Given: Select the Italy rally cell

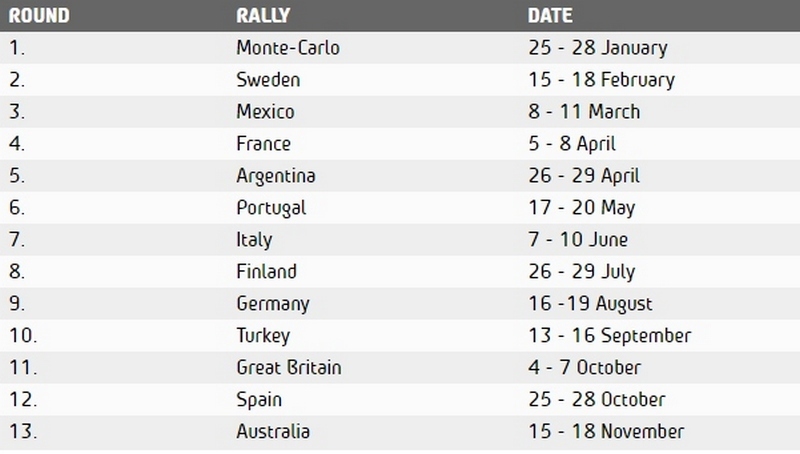Looking at the screenshot, I should [x=254, y=240].
